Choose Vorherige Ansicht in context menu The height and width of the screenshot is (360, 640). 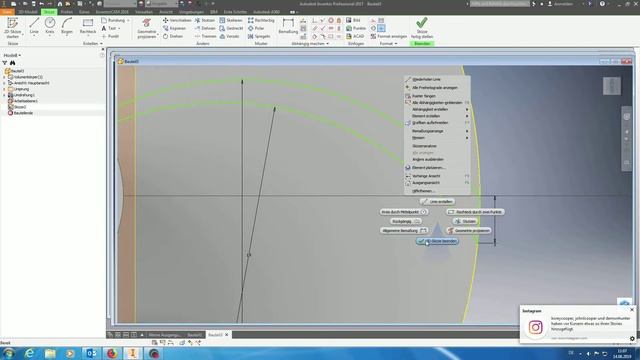tap(437, 176)
